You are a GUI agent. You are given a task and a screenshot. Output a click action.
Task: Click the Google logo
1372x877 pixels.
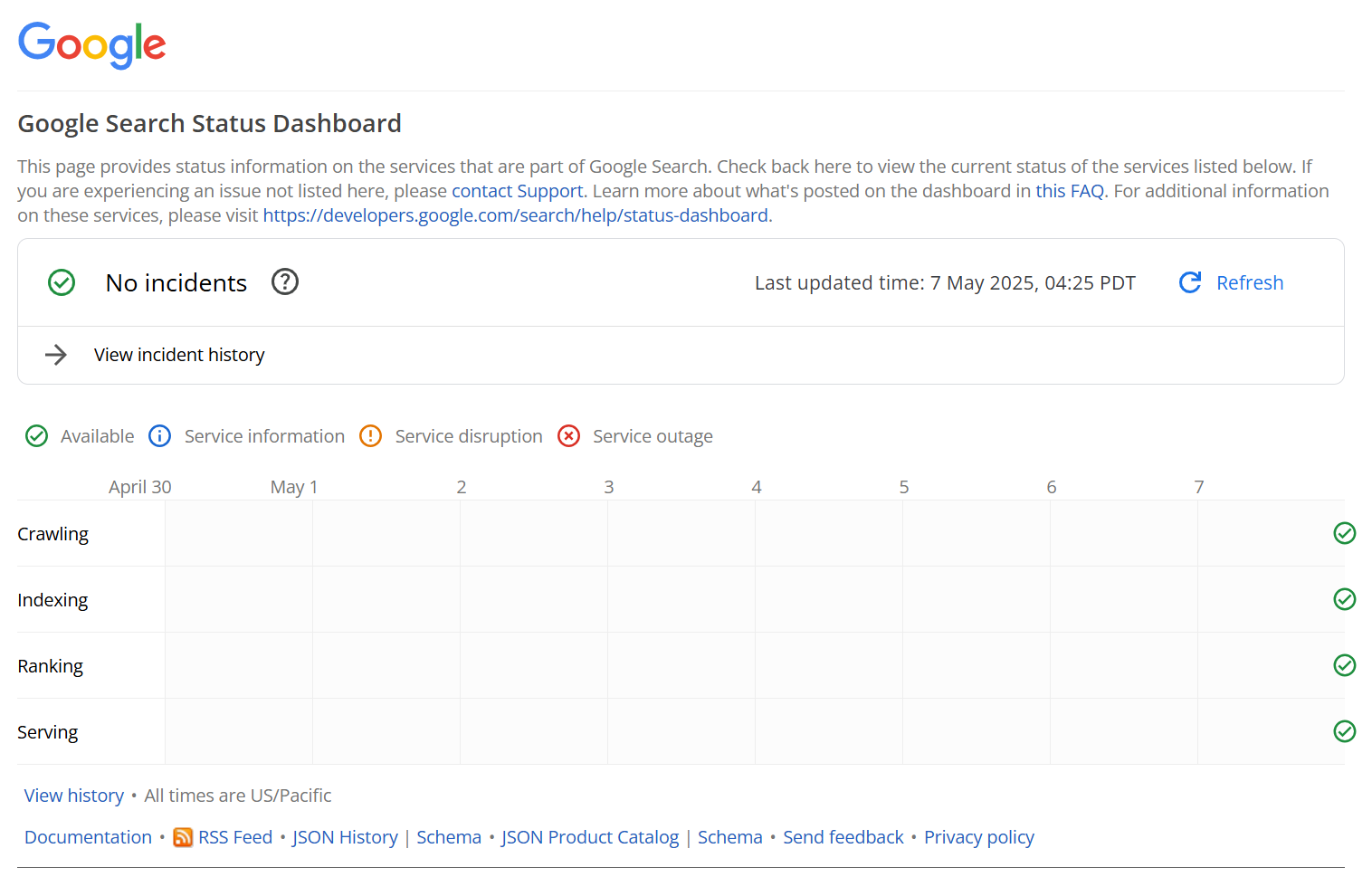(x=92, y=45)
